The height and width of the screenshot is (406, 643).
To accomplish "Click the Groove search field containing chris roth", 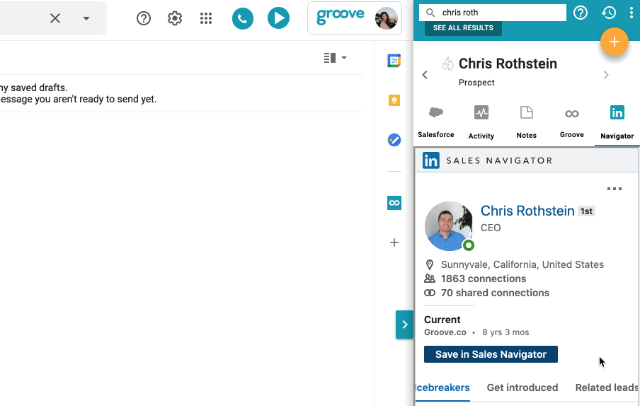I will (x=493, y=13).
